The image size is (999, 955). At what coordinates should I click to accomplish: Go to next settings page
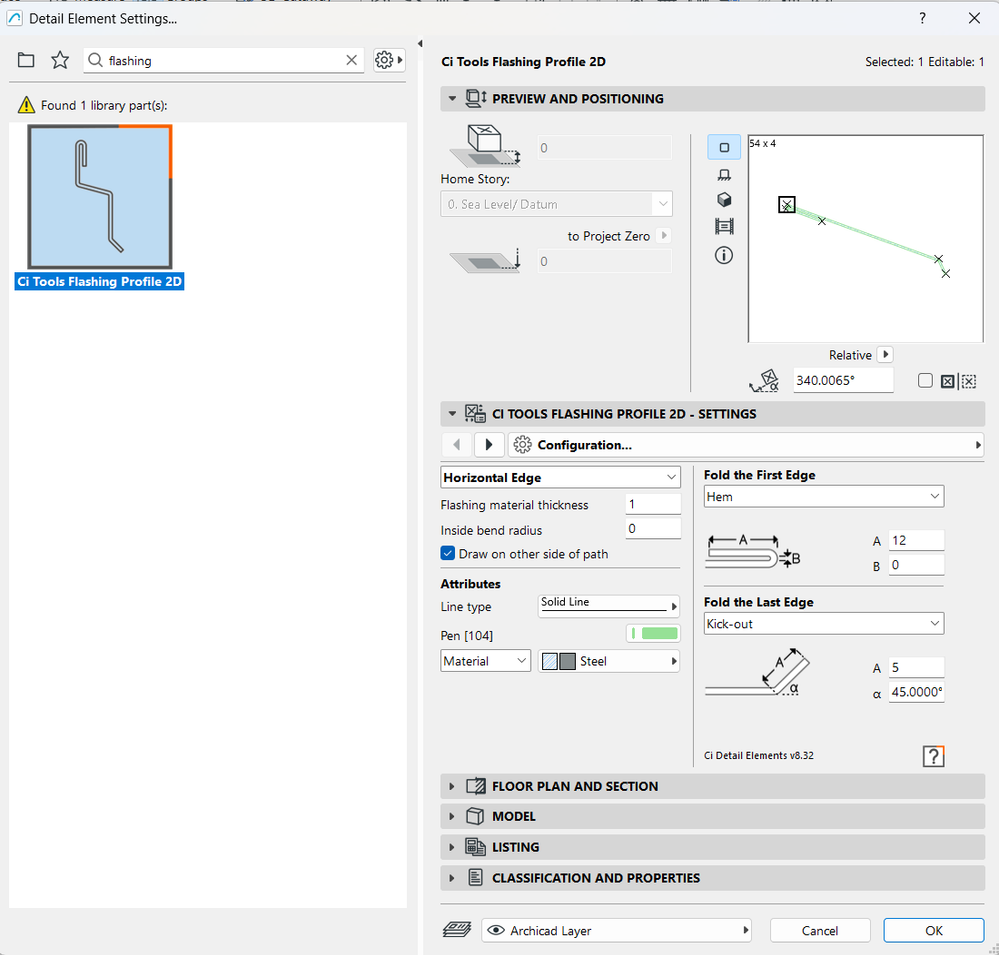[x=489, y=445]
